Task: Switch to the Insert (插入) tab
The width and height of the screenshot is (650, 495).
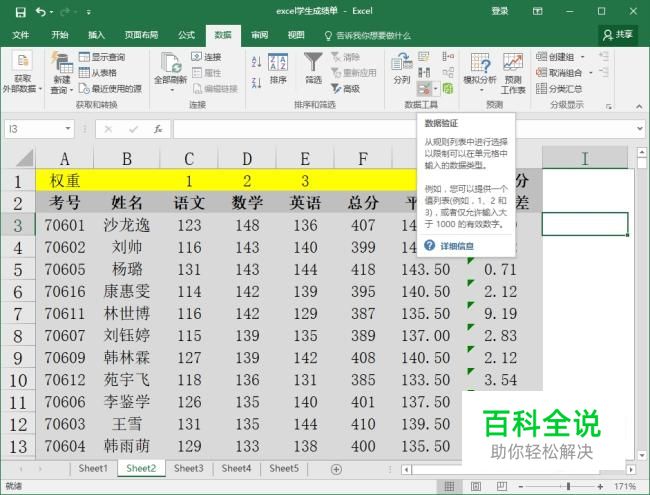Action: [96, 35]
